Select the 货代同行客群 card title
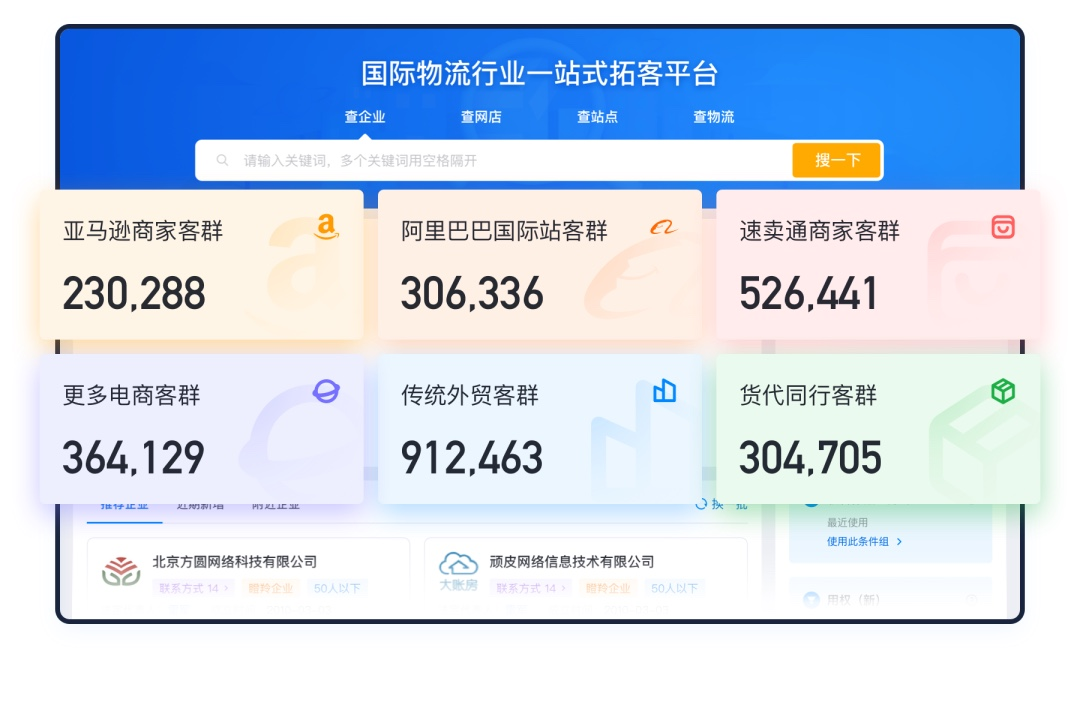Viewport: 1080px width, 720px height. [x=808, y=395]
